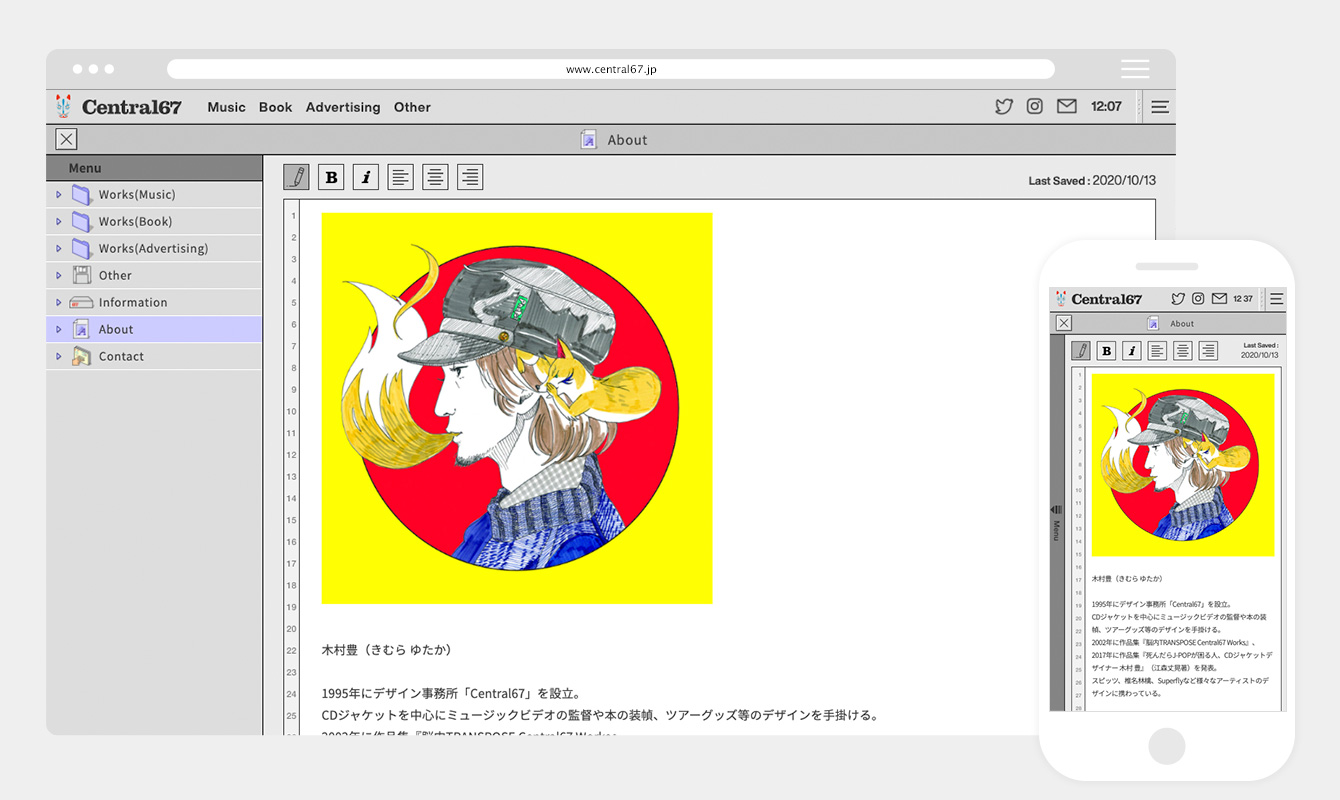The height and width of the screenshot is (800, 1340).
Task: Expand the Contact triangle in the sidebar
Action: click(59, 356)
